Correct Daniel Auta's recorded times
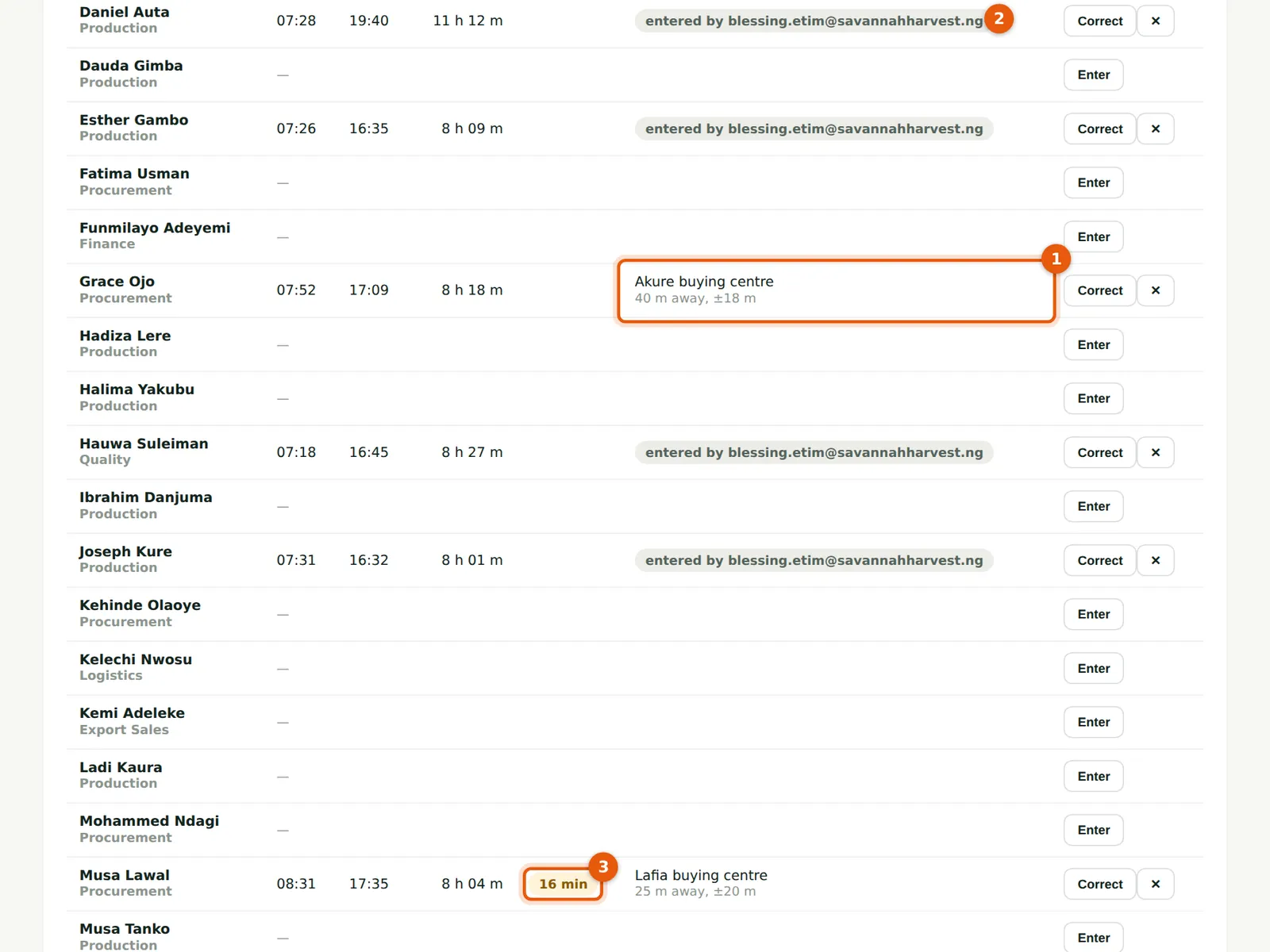Image resolution: width=1270 pixels, height=952 pixels. (x=1099, y=21)
